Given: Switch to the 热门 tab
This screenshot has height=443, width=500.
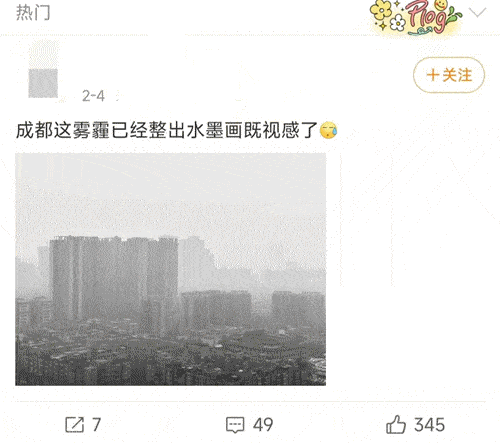Looking at the screenshot, I should 33,13.
